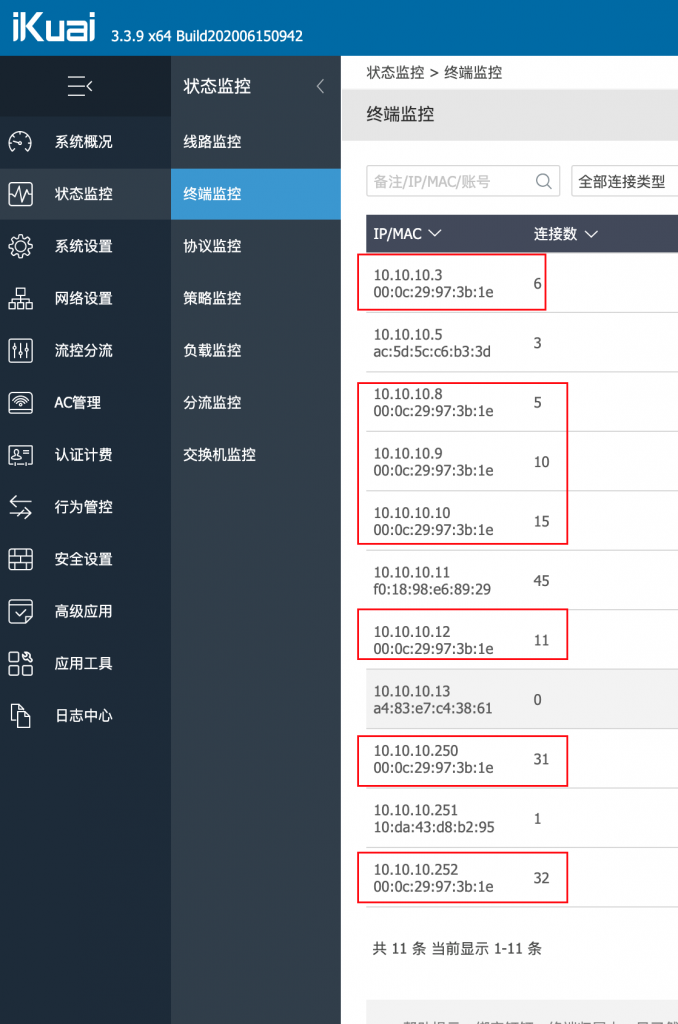Open 应用工具 menu item

pos(85,664)
